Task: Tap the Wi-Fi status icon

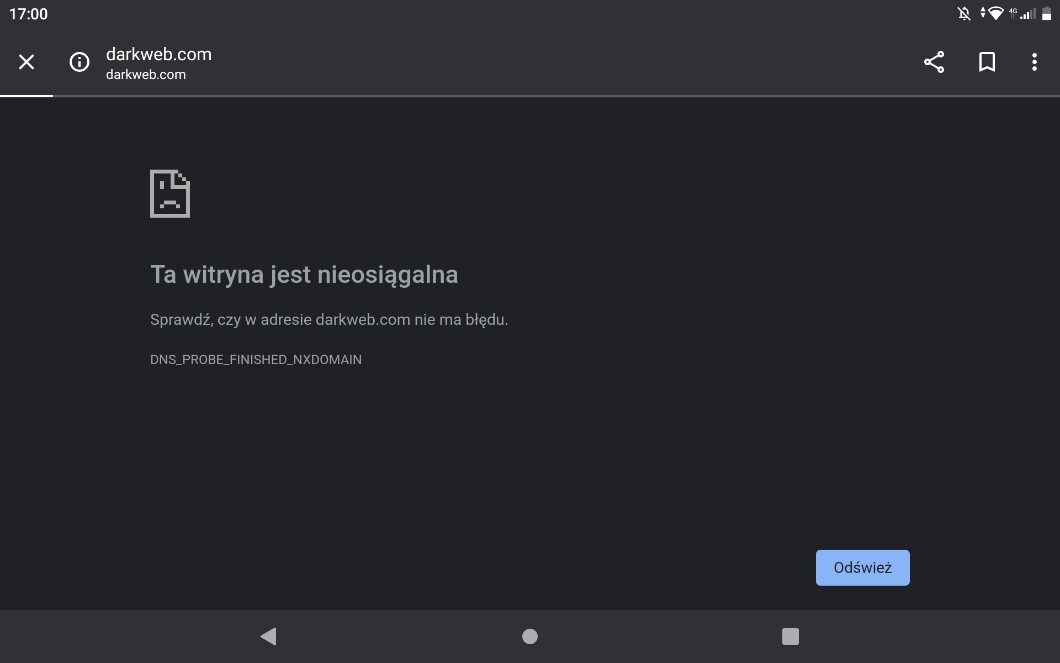Action: (x=994, y=14)
